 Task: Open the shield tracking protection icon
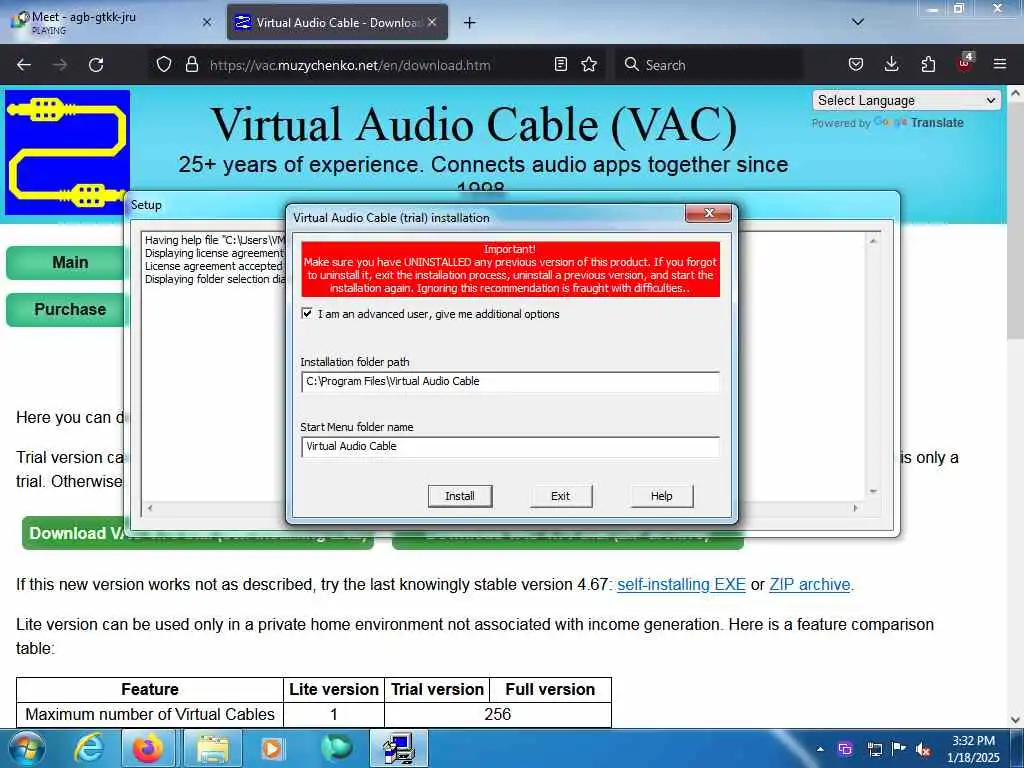click(163, 64)
